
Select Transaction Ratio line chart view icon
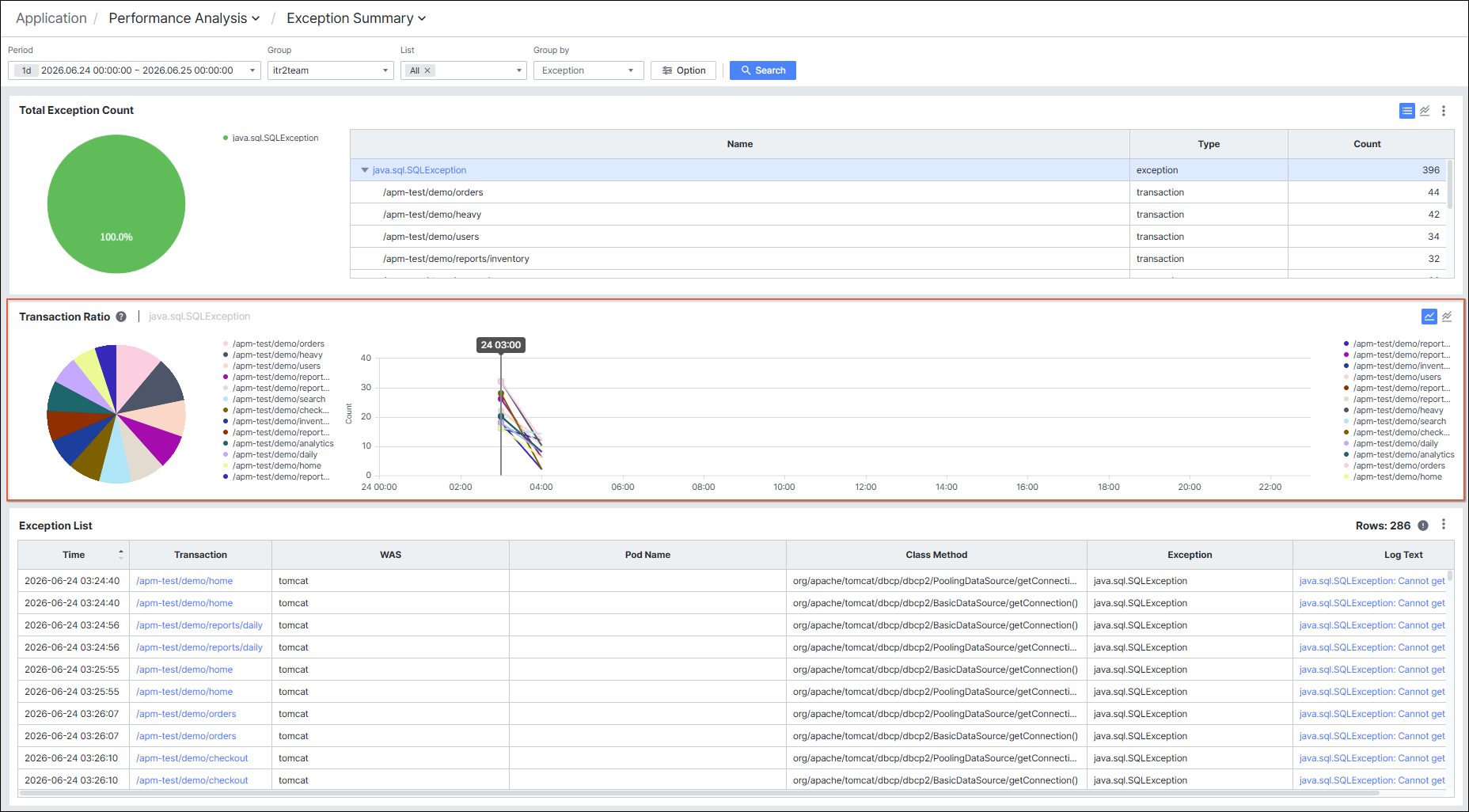pyautogui.click(x=1429, y=317)
